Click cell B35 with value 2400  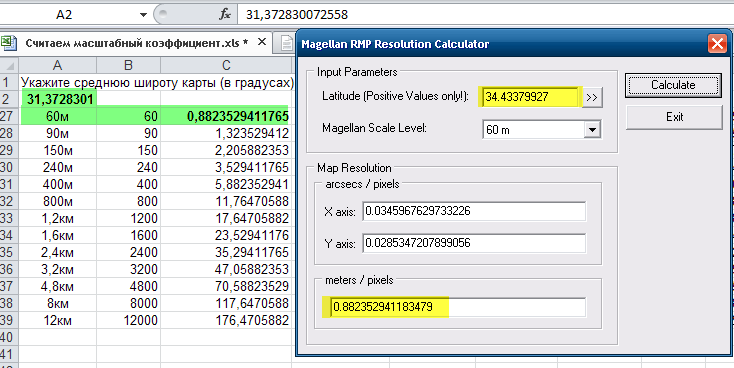128,252
